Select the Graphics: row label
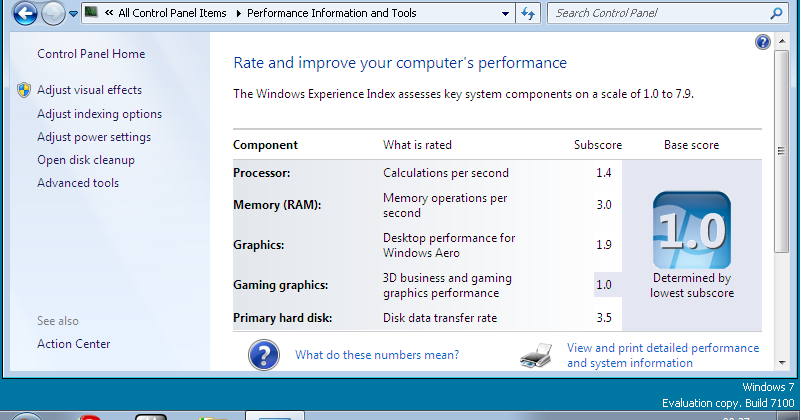Viewport: 800px width, 420px height. coord(259,245)
